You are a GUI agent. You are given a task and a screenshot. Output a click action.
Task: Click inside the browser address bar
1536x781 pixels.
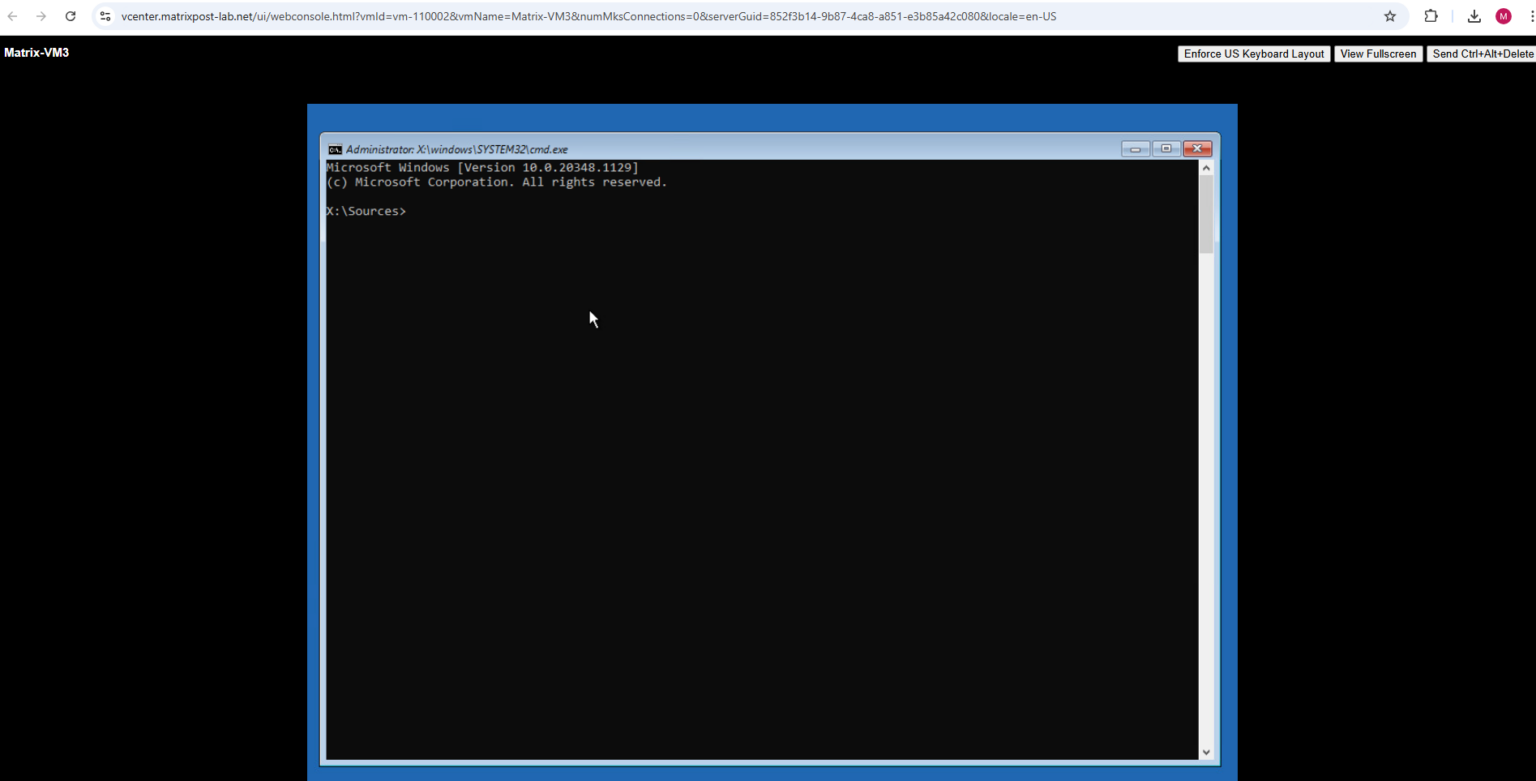(600, 16)
